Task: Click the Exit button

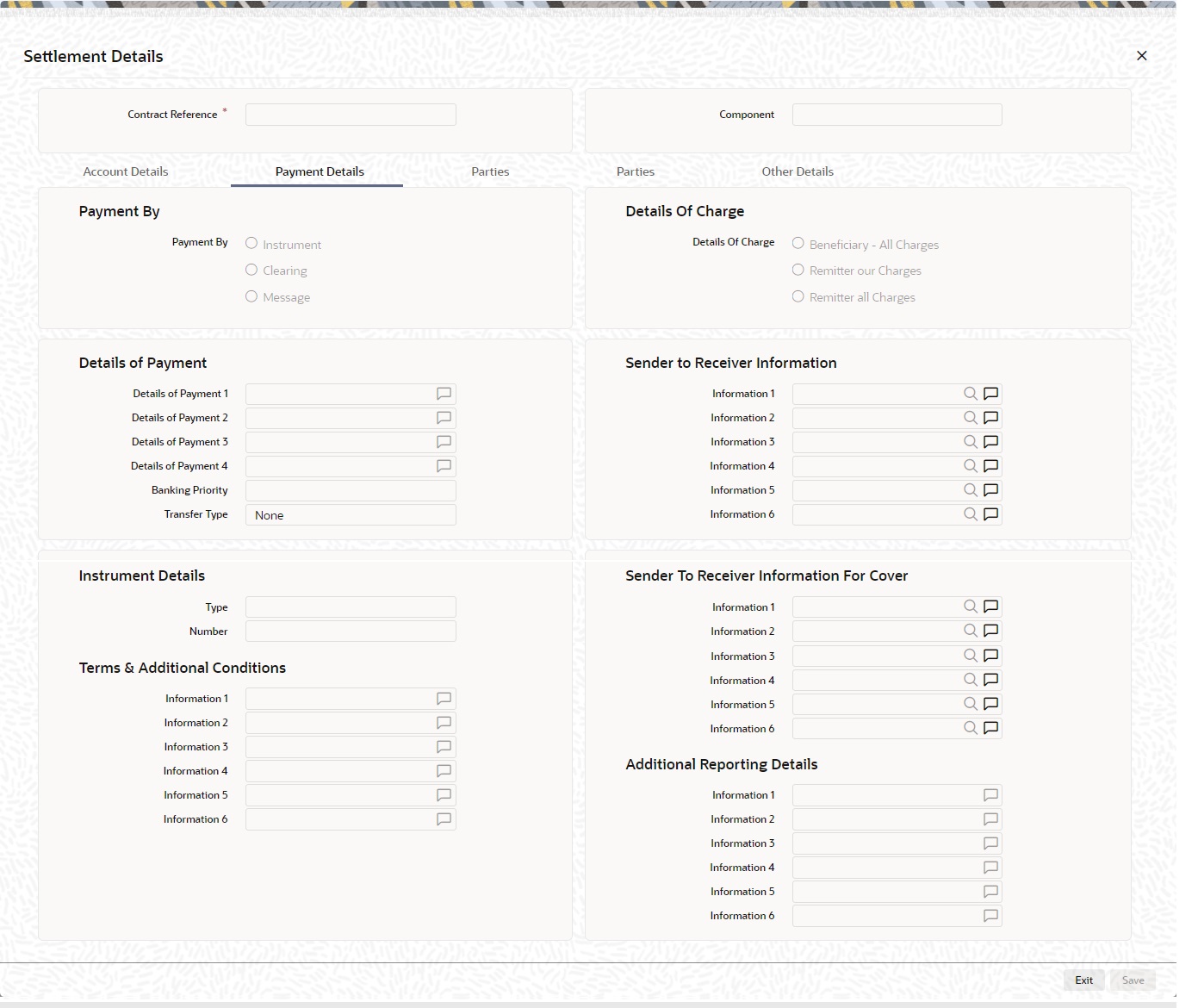Action: point(1083,980)
